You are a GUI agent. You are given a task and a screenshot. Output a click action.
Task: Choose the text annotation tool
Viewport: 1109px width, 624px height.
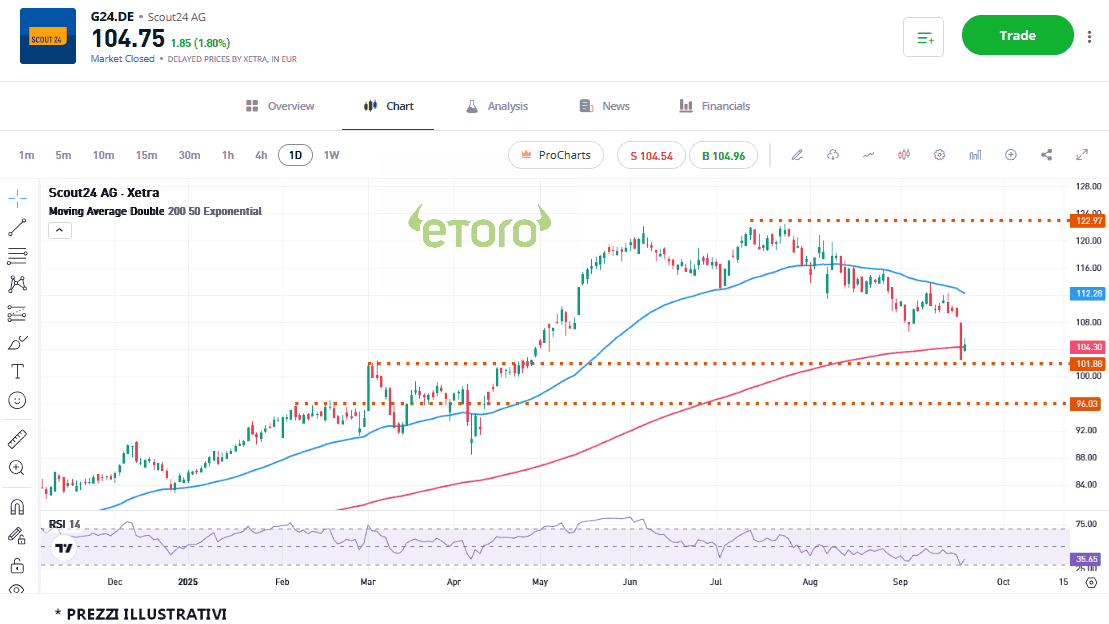[17, 371]
